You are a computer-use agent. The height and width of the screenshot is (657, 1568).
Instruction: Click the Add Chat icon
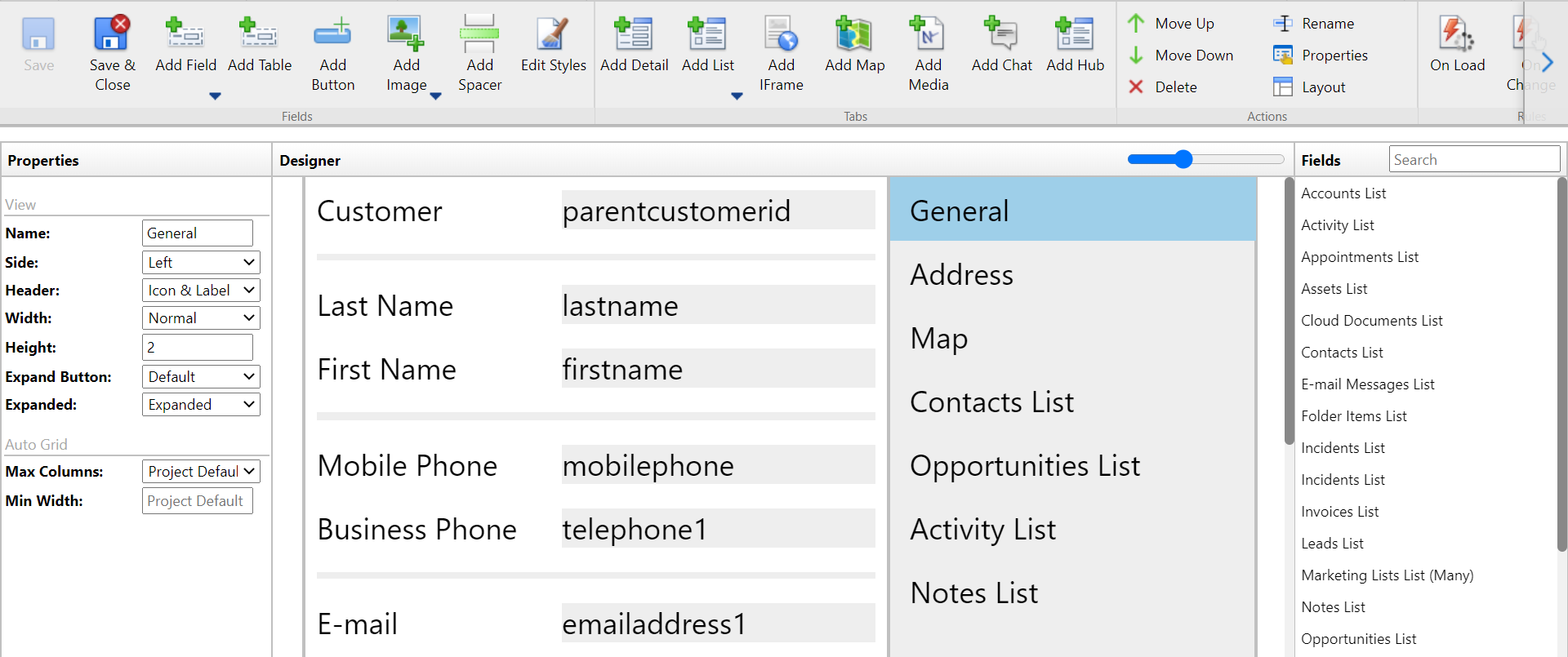click(1001, 34)
